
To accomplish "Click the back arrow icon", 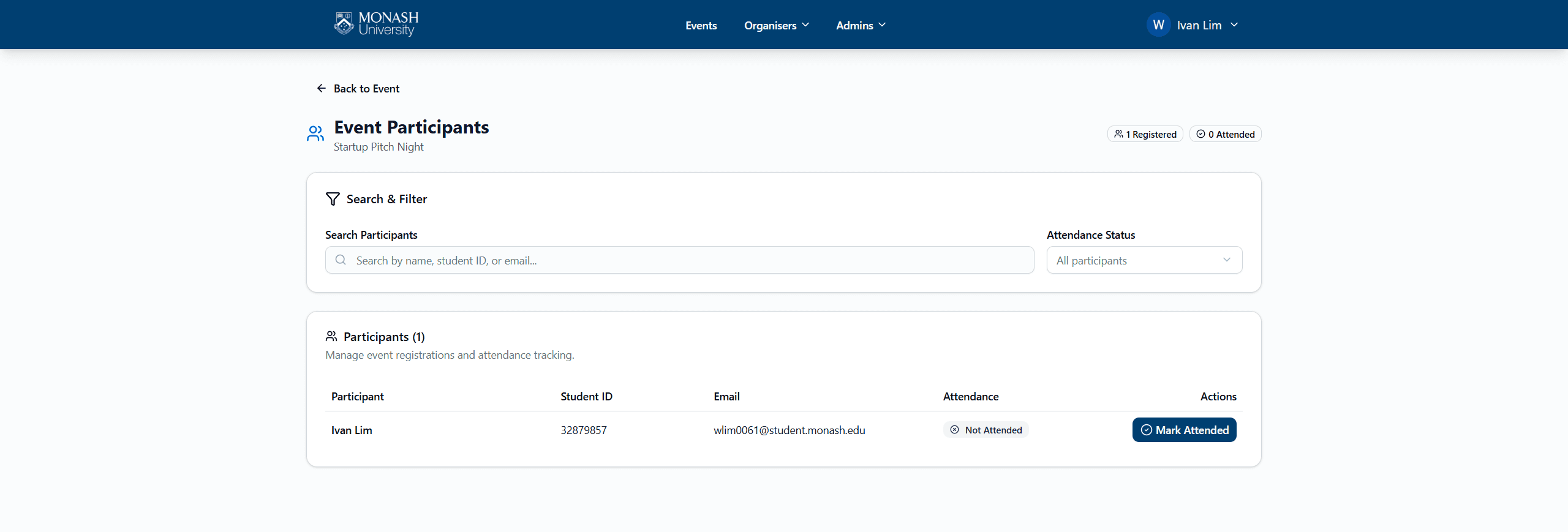I will click(x=321, y=89).
